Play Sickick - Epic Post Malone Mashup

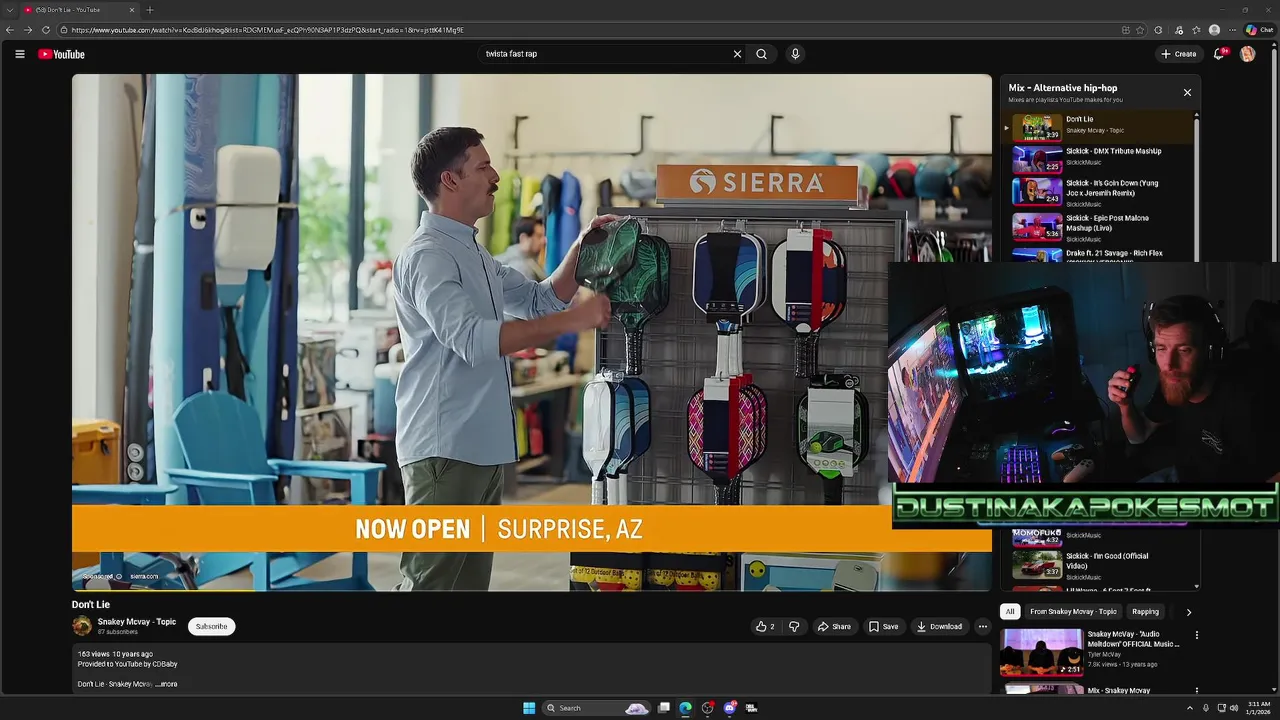[1100, 227]
